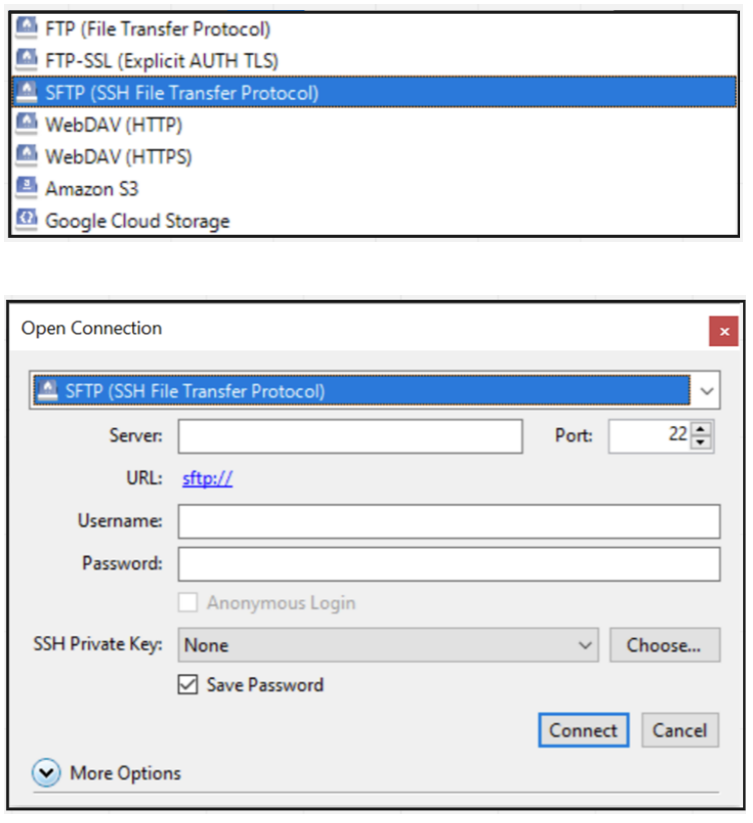753x823 pixels.
Task: Click the highlighted SFTP list drive icon
Action: pyautogui.click(x=27, y=94)
